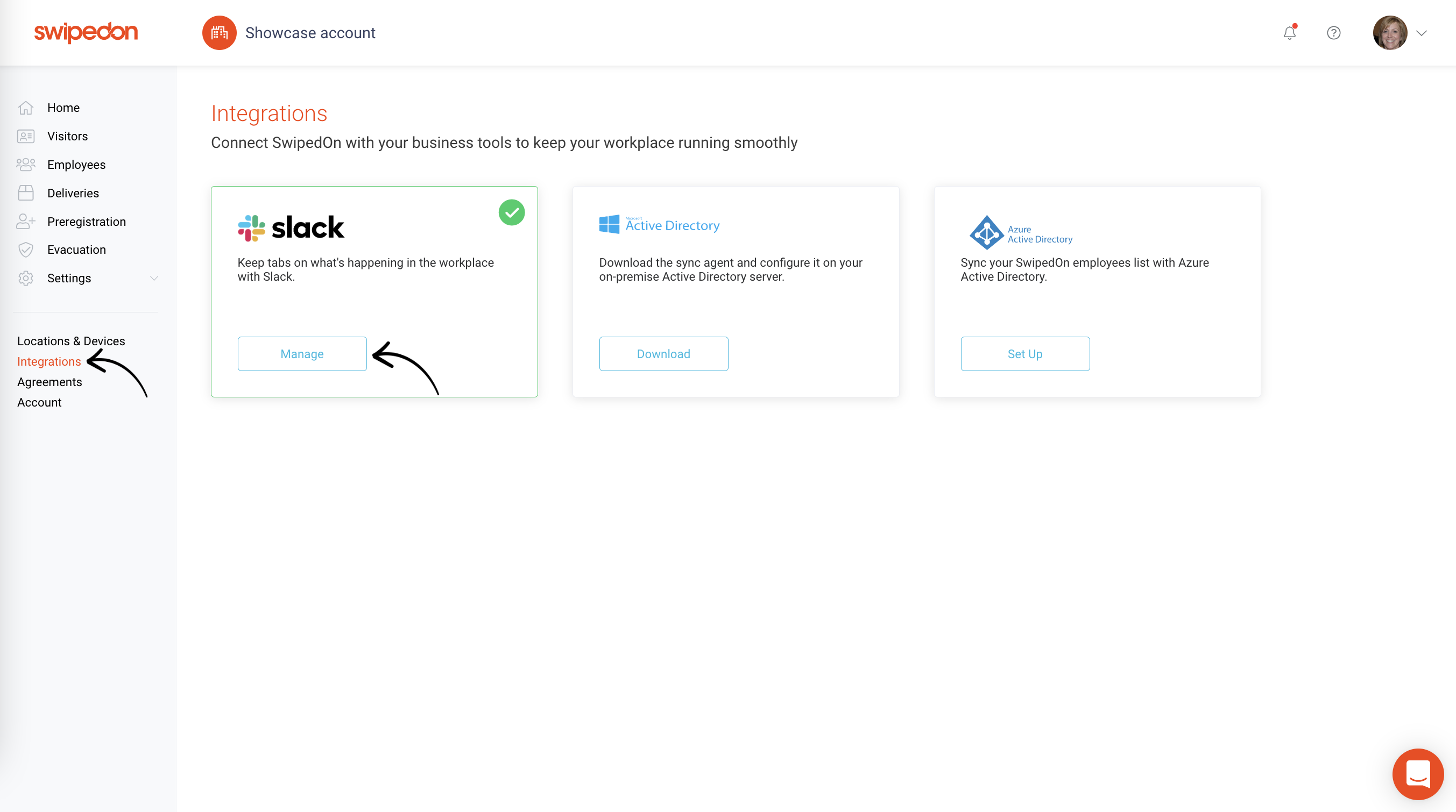
Task: Click the Azure Active Directory logo
Action: coord(1021,232)
